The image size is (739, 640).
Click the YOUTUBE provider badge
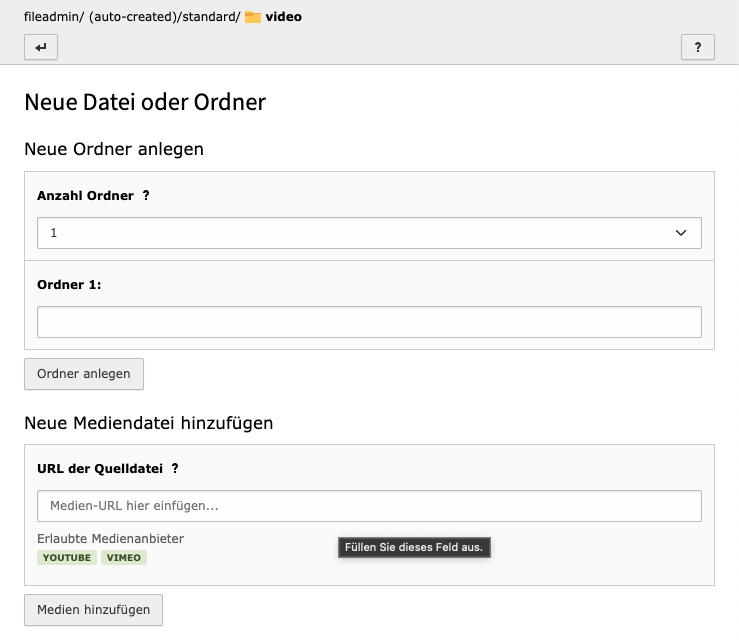coord(67,558)
